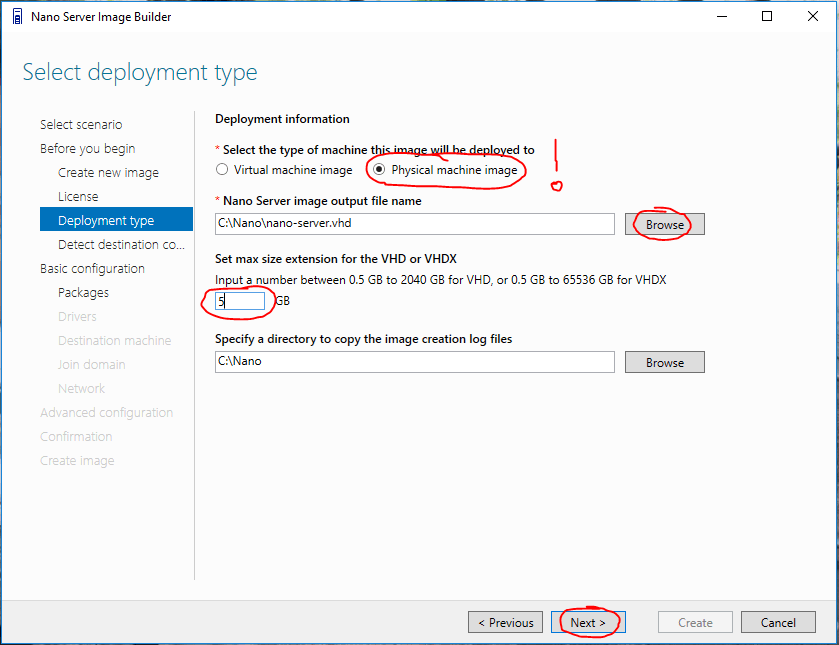839x645 pixels.
Task: Open the Select scenario step
Action: click(x=81, y=125)
